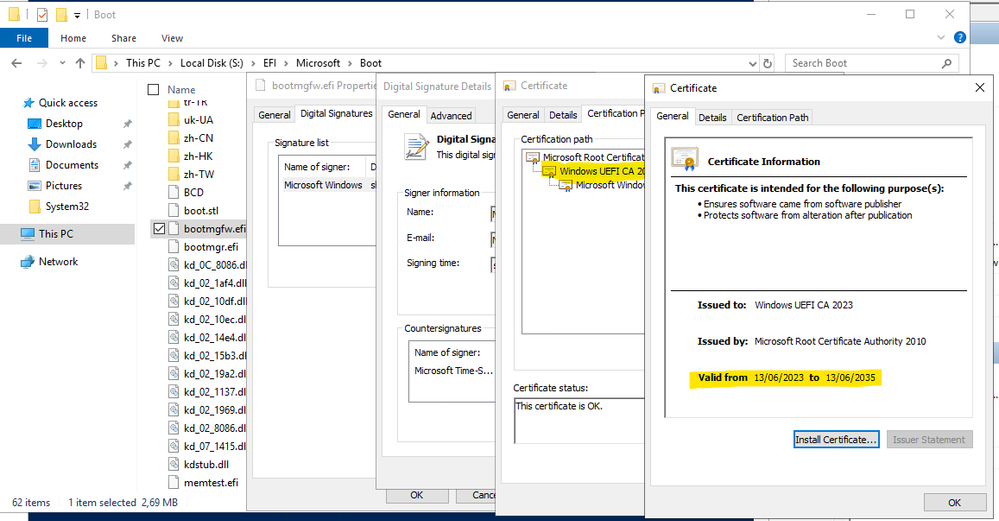This screenshot has height=521, width=999.
Task: Refresh the Boot folder view
Action: (768, 63)
